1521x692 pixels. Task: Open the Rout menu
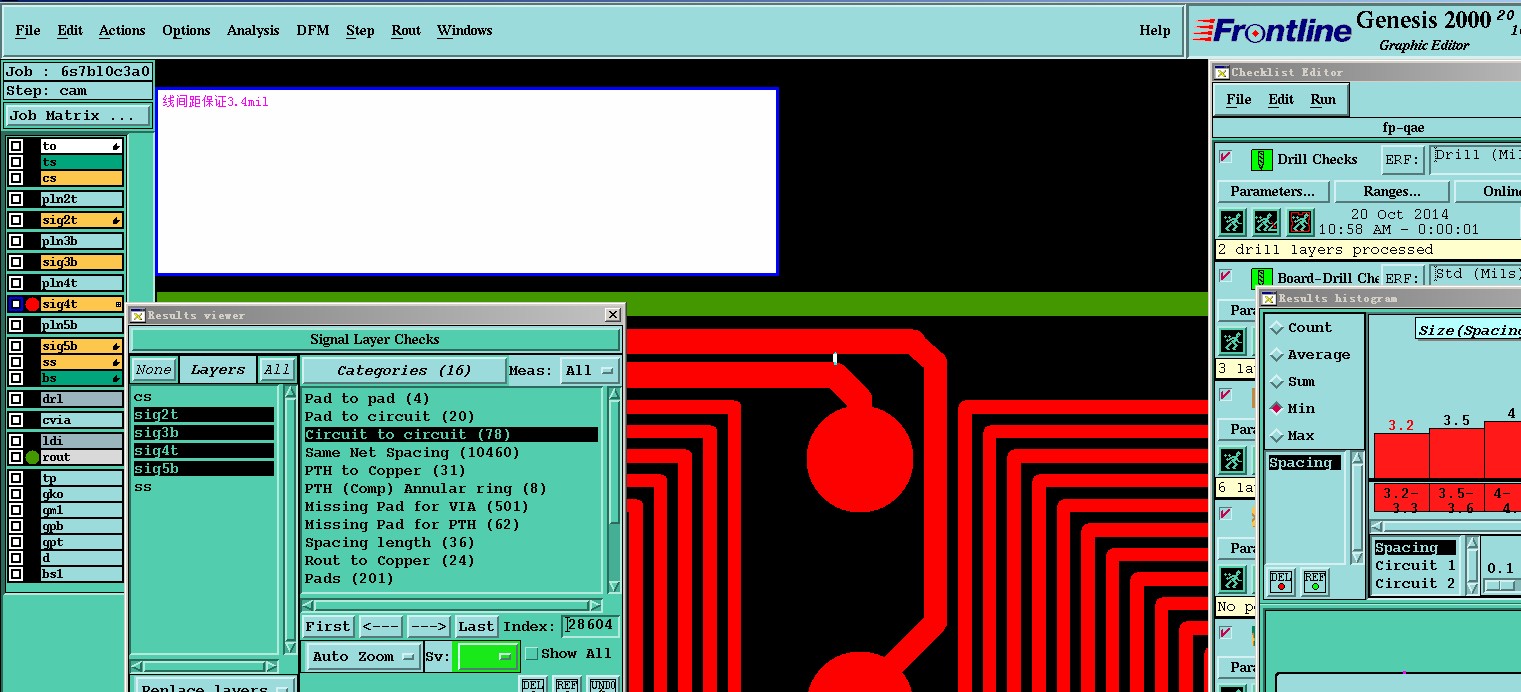click(x=406, y=30)
